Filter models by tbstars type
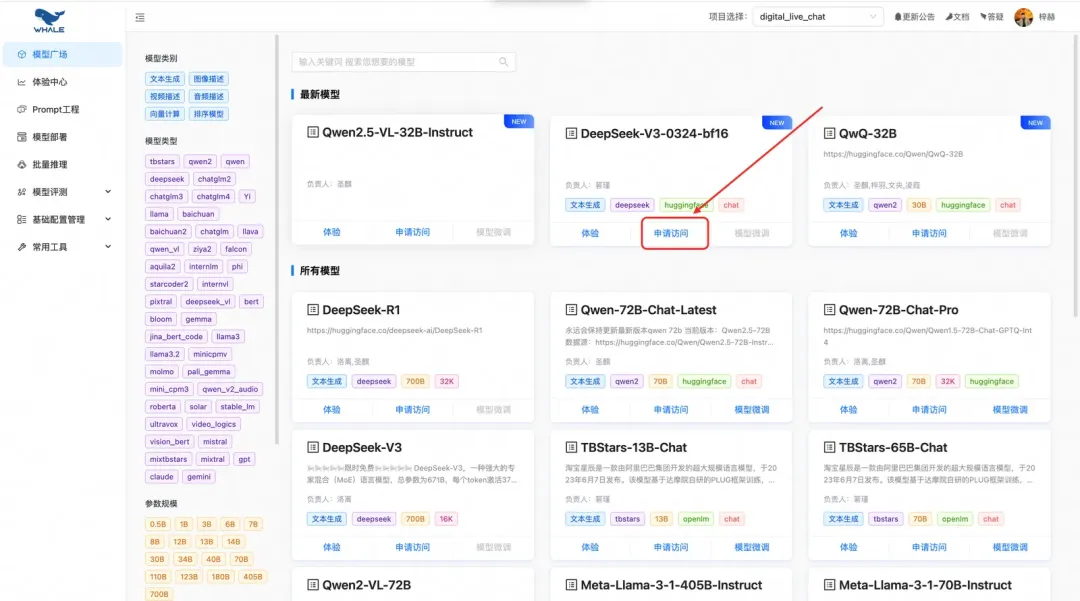The height and width of the screenshot is (601, 1080). 163,162
